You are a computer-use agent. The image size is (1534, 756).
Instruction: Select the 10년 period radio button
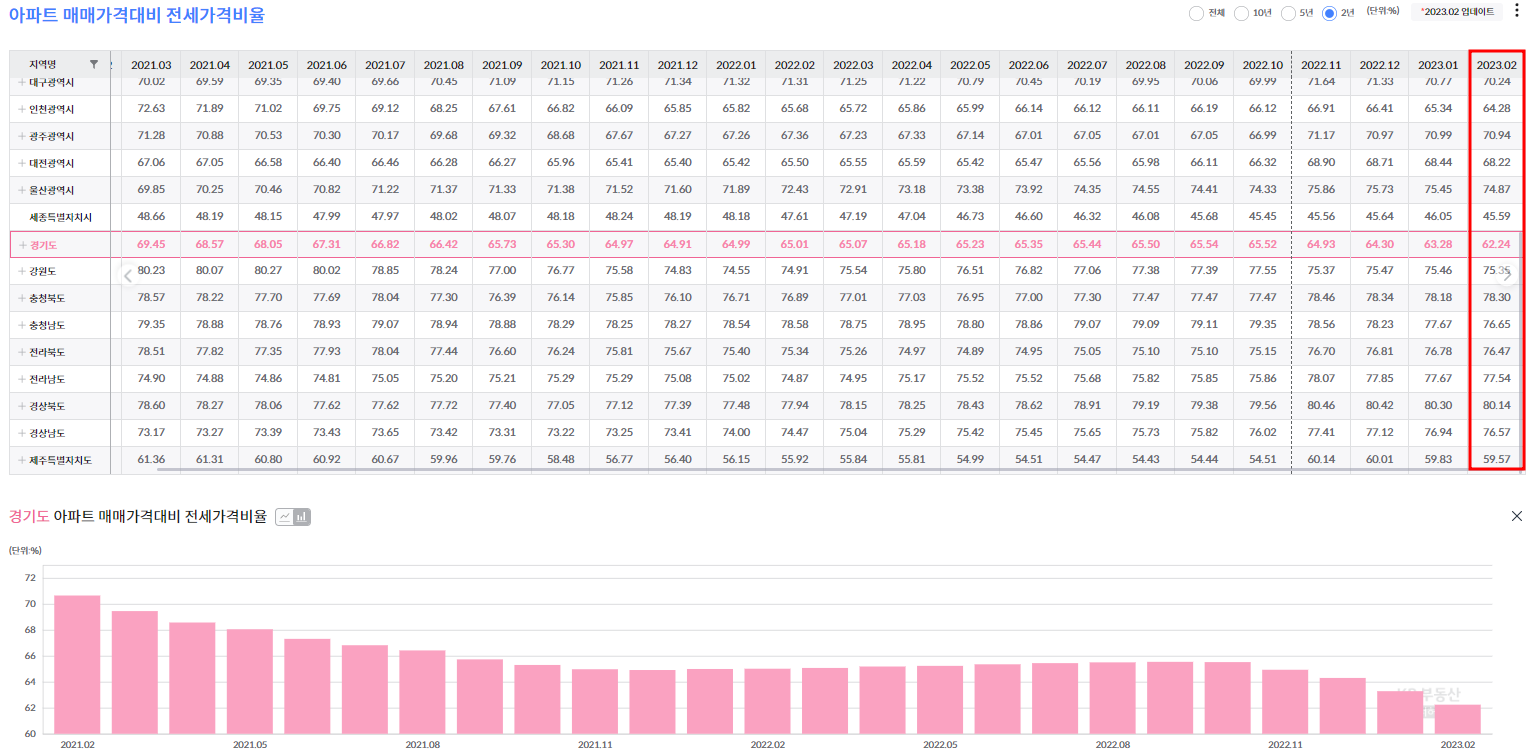click(1242, 13)
